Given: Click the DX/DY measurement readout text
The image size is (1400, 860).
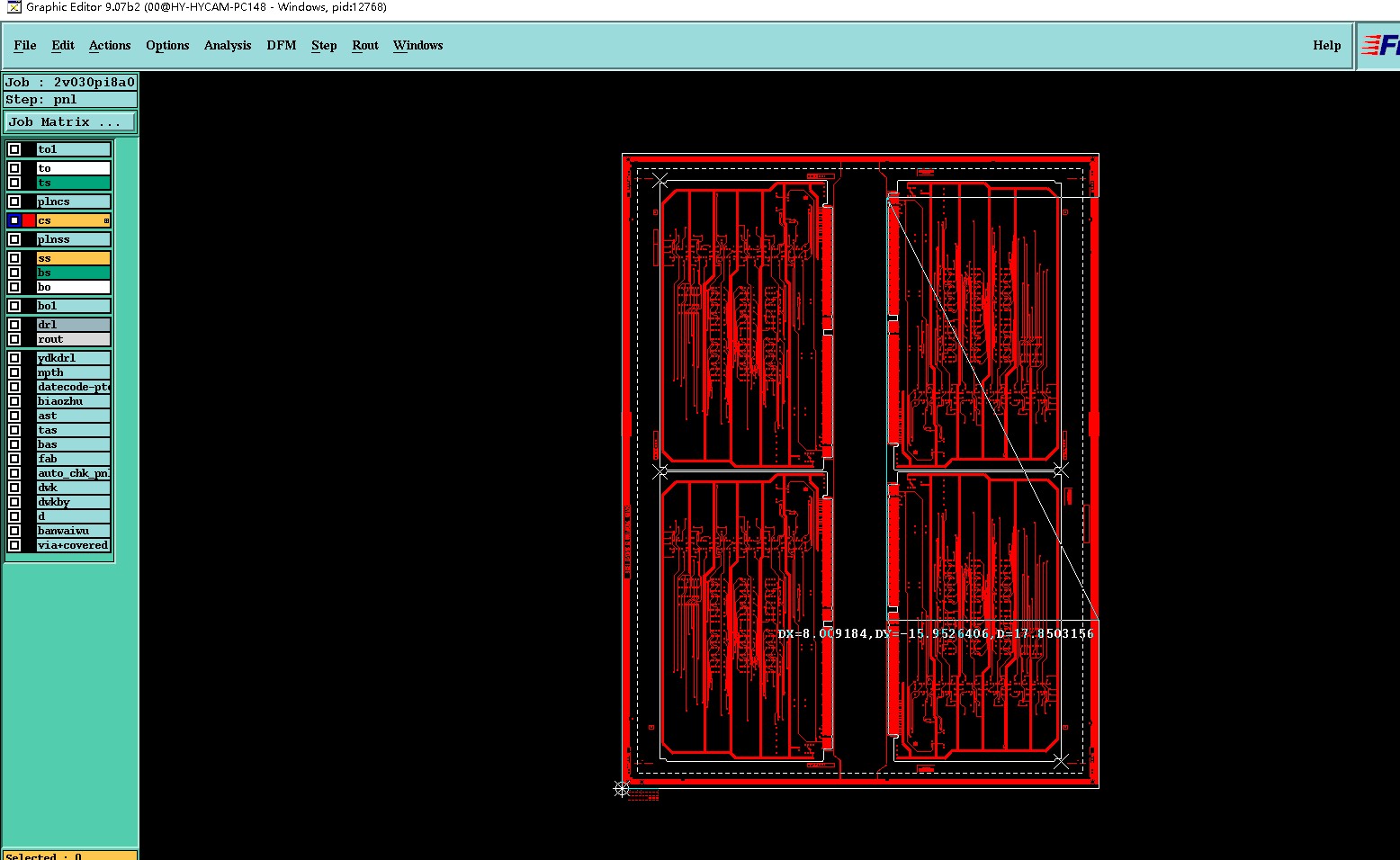Looking at the screenshot, I should 936,633.
